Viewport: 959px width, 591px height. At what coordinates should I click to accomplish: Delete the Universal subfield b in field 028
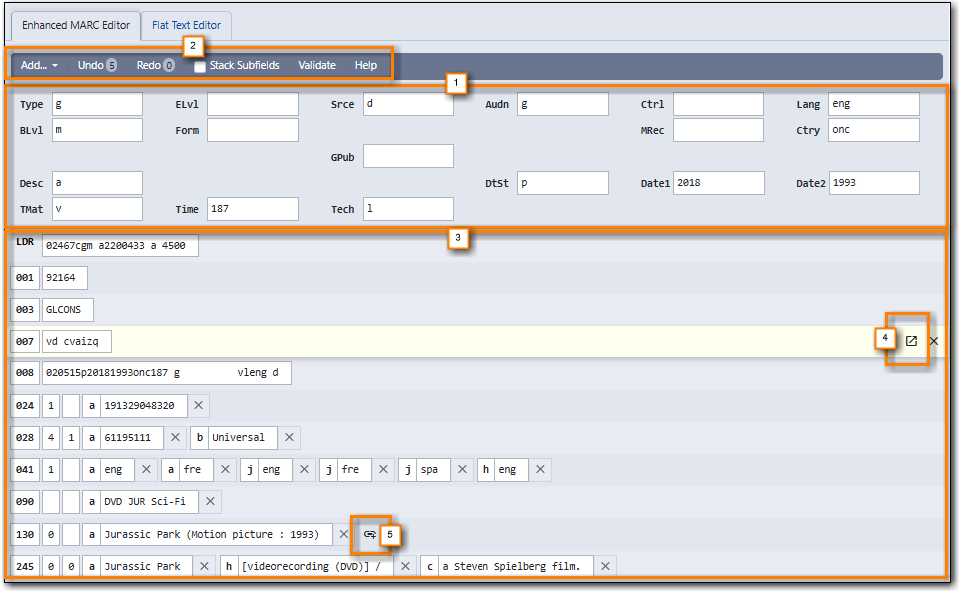tap(289, 437)
